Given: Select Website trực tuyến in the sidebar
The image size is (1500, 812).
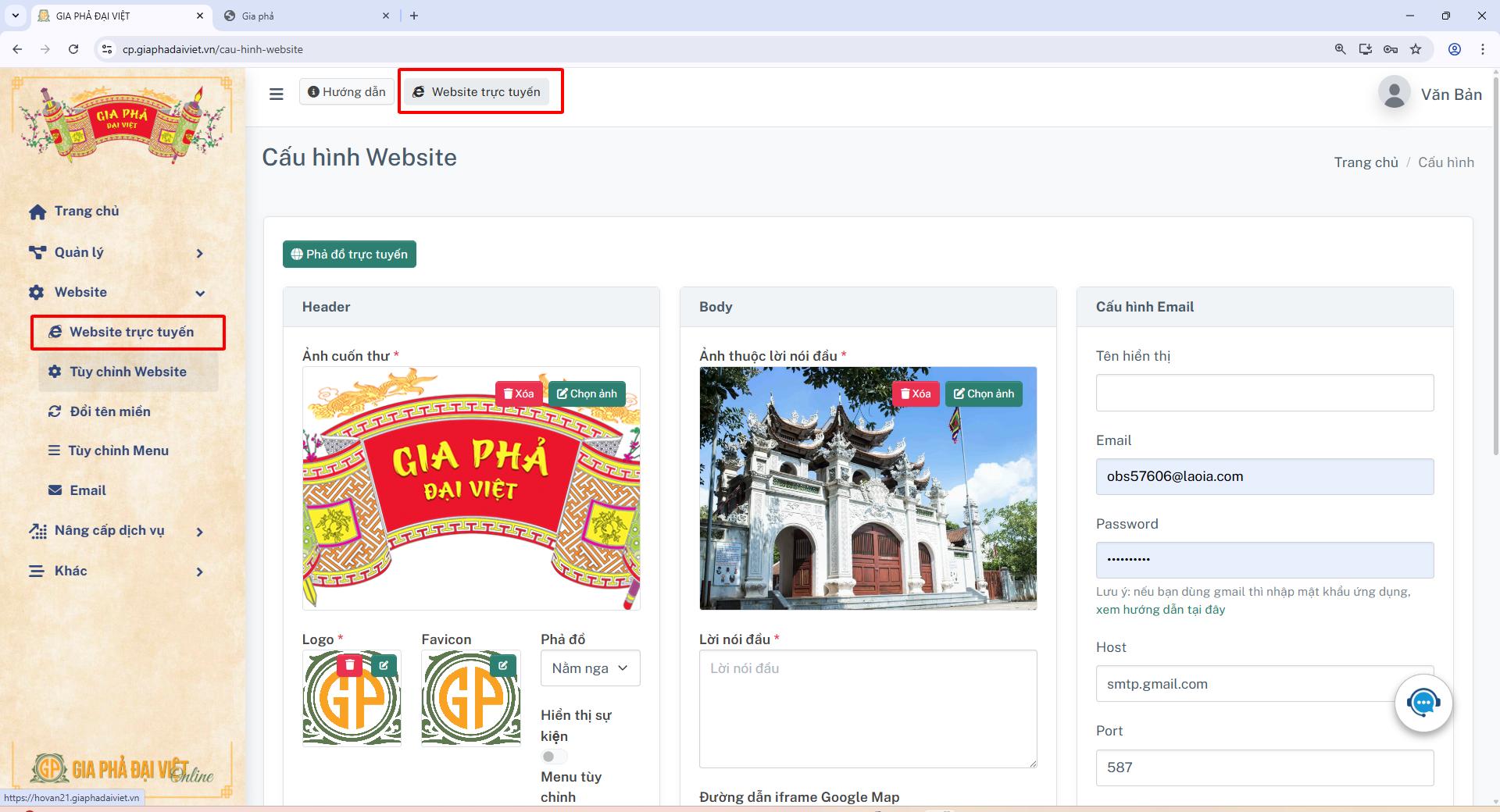Looking at the screenshot, I should pos(131,332).
